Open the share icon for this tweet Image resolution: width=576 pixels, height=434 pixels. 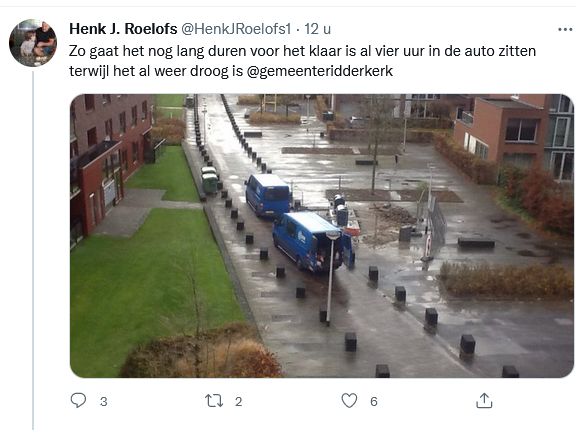coord(484,401)
